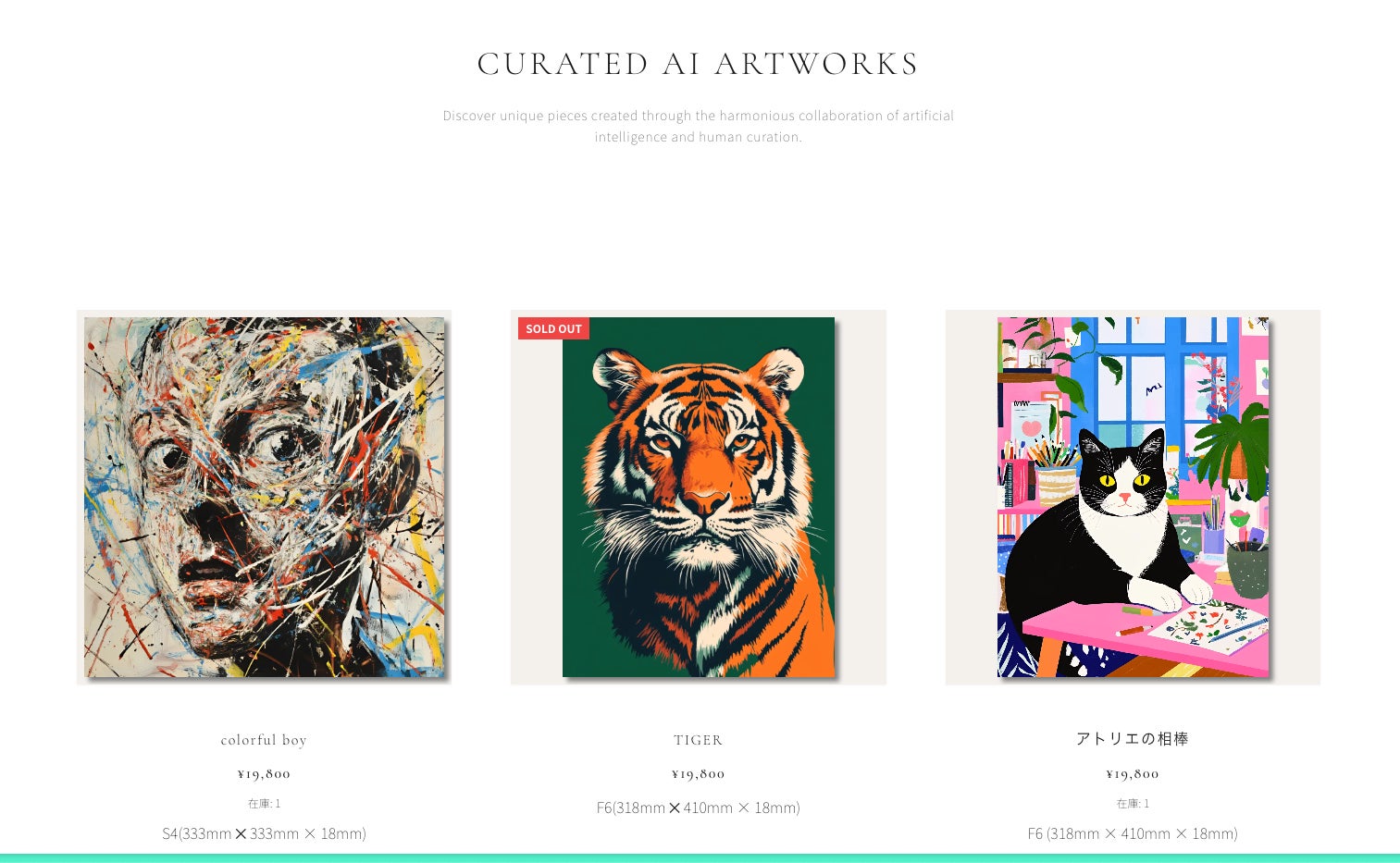This screenshot has height=863, width=1400.
Task: Click the ¥19,800 price under colorful boy
Action: [264, 773]
